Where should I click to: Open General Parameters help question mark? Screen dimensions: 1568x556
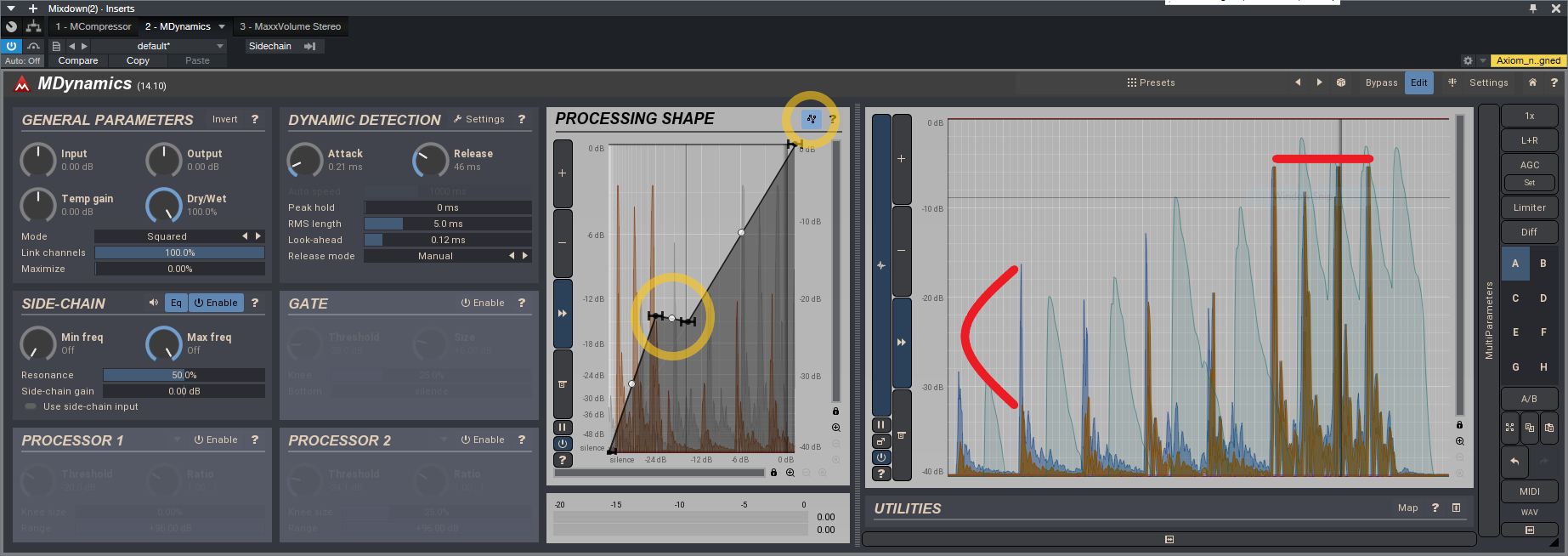tap(255, 119)
